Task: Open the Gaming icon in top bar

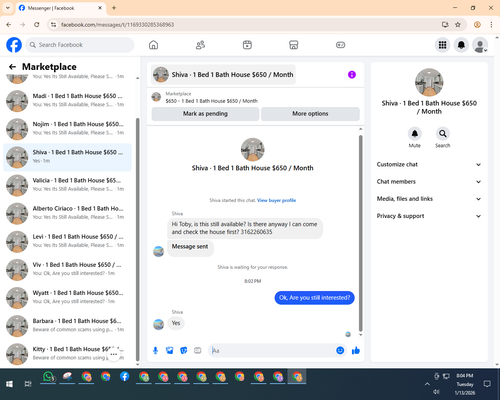Action: tap(340, 45)
